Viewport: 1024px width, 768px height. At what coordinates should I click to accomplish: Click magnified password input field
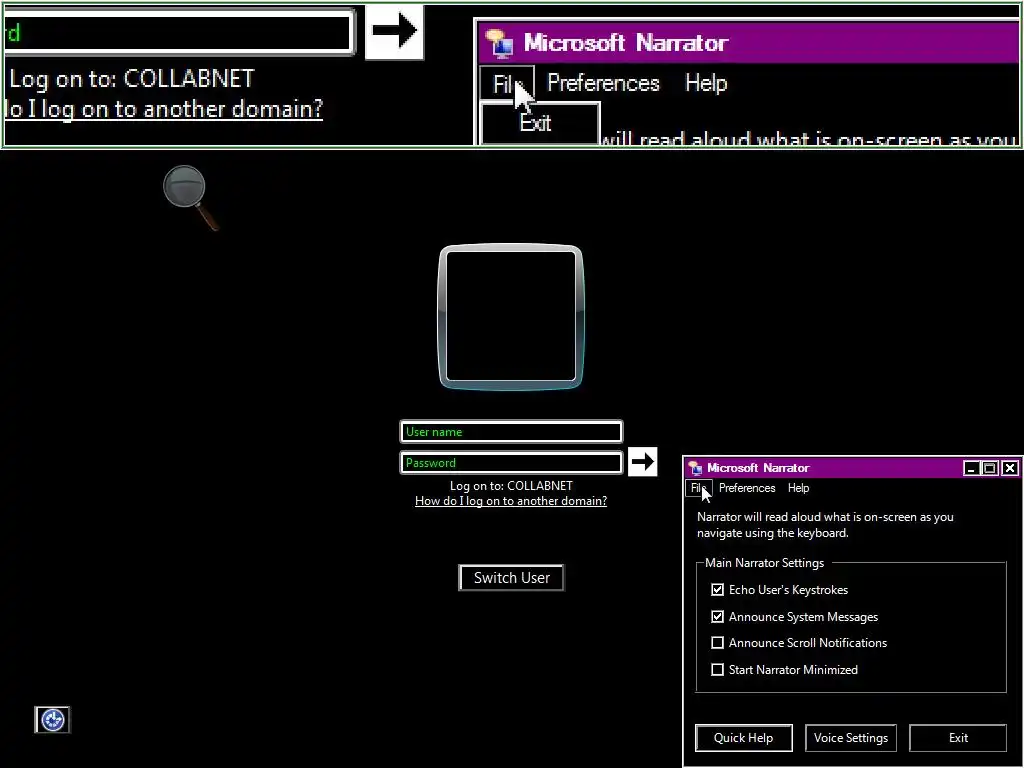(x=178, y=31)
